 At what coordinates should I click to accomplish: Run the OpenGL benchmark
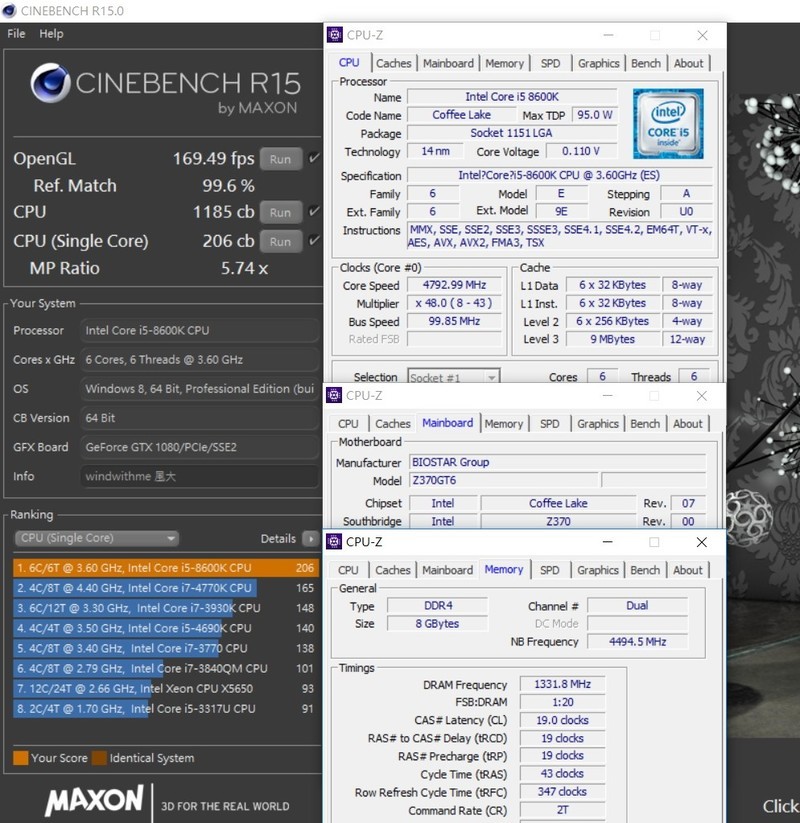point(280,157)
